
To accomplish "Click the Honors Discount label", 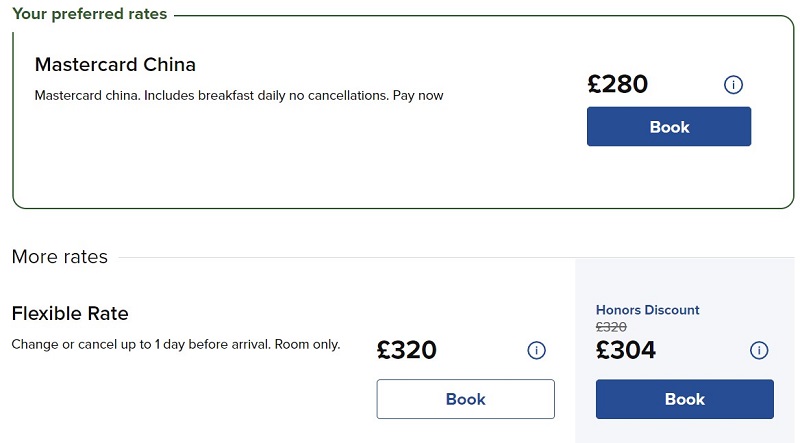I will pos(647,310).
